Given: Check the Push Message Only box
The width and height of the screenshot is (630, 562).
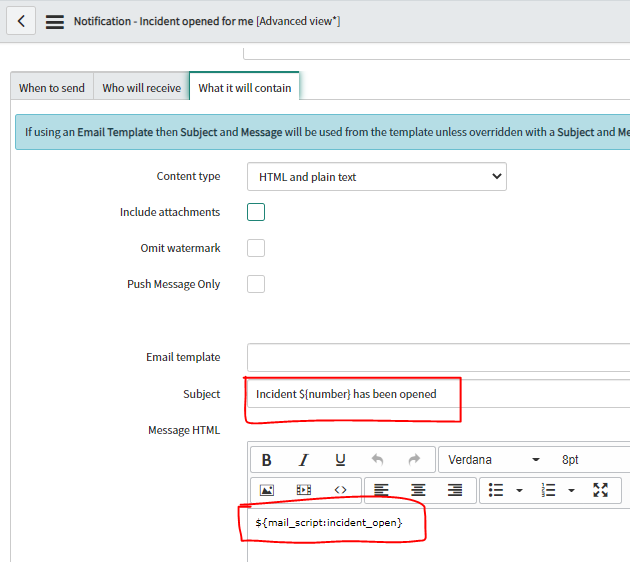Looking at the screenshot, I should (x=256, y=284).
